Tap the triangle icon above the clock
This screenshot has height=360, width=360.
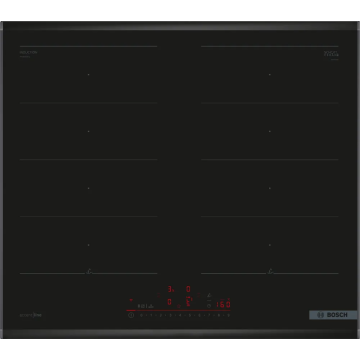click(x=209, y=295)
